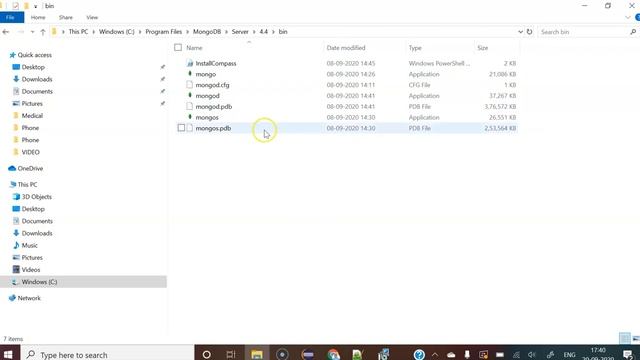Select the InstallCompass script file
Image resolution: width=640 pixels, height=360 pixels.
[216, 64]
